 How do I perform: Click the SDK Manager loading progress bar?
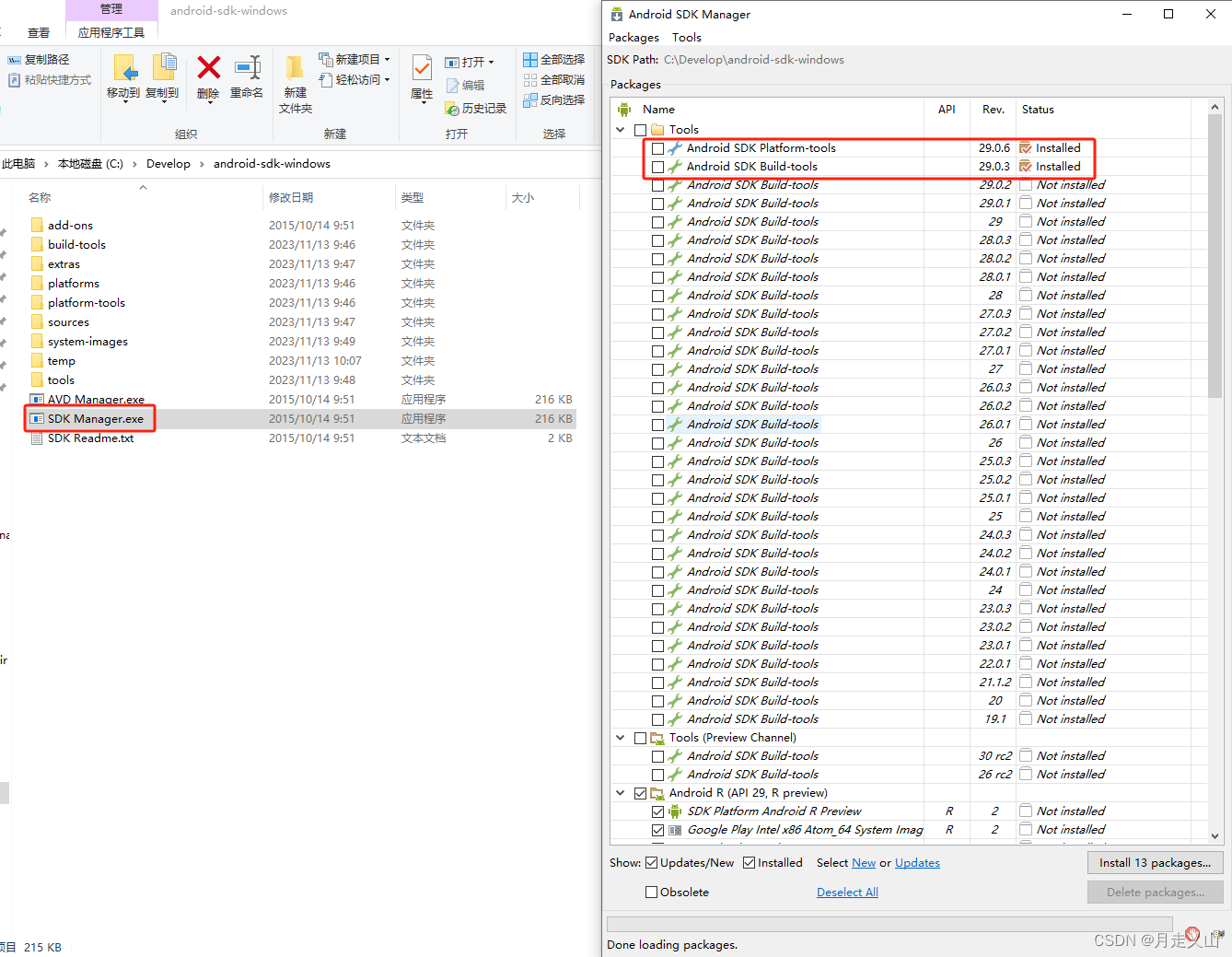click(889, 924)
